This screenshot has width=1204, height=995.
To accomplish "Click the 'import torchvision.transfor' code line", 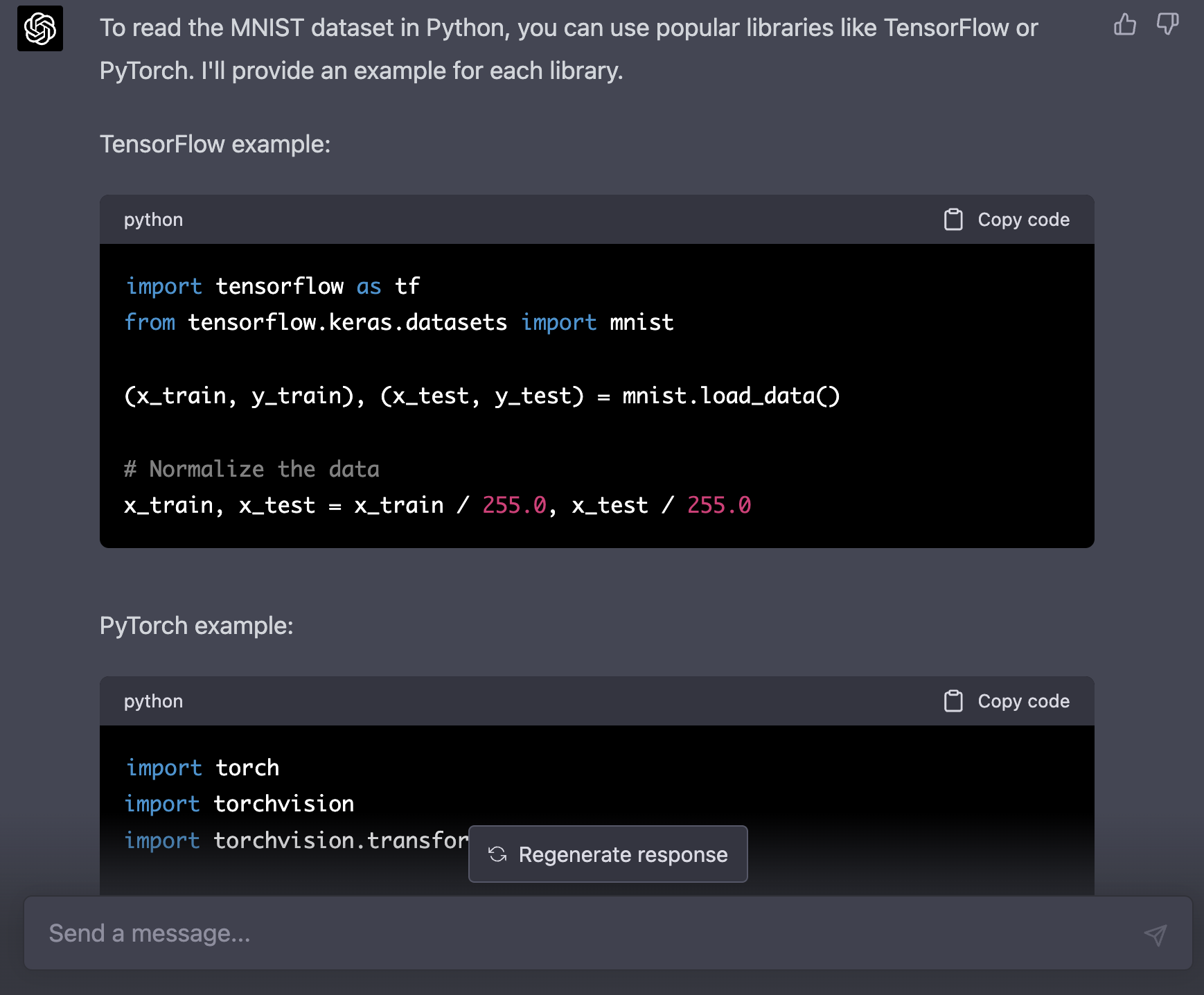I will pos(296,840).
